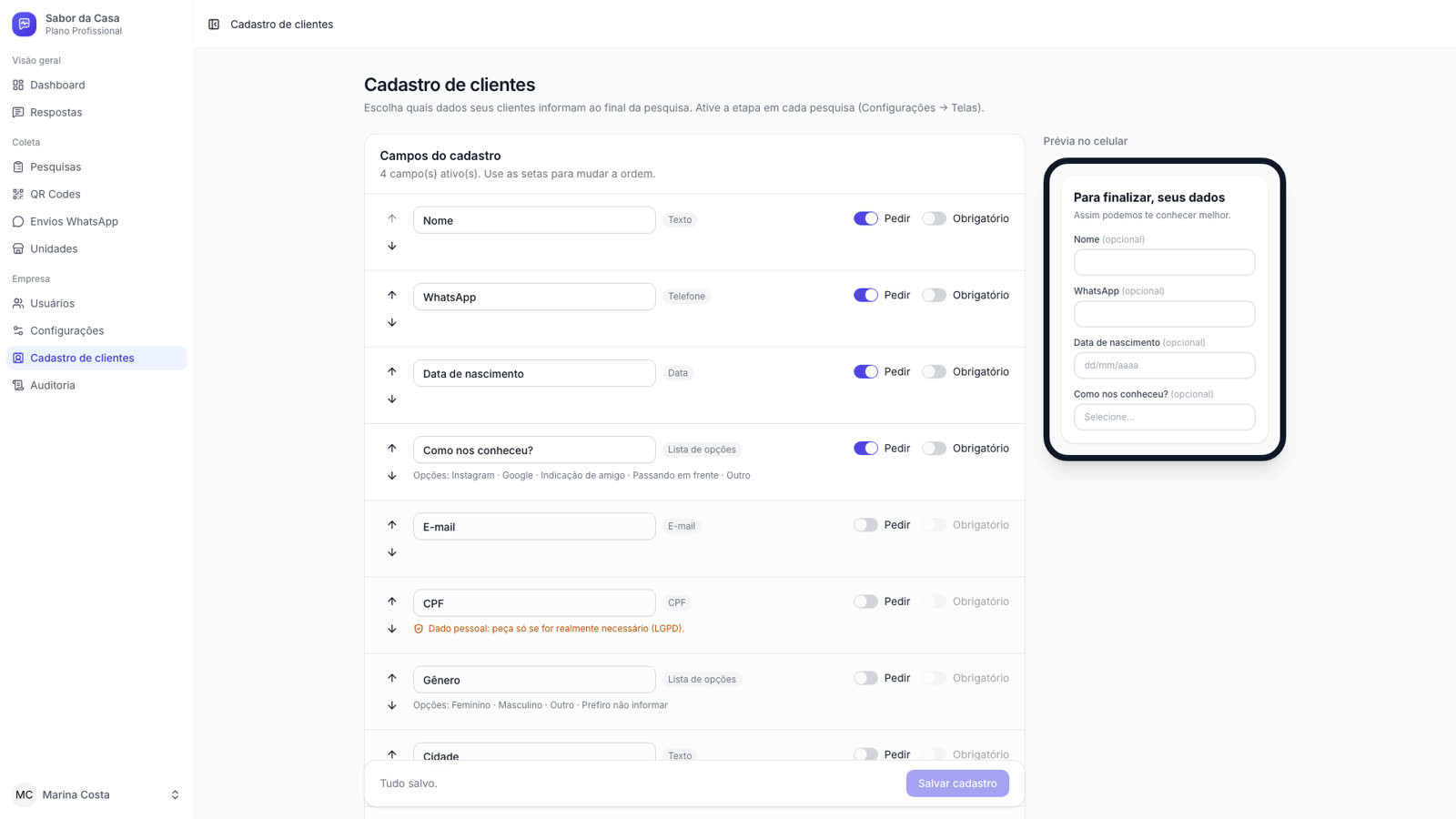Edit the Nome field label
This screenshot has height=819, width=1456.
pyautogui.click(x=534, y=220)
